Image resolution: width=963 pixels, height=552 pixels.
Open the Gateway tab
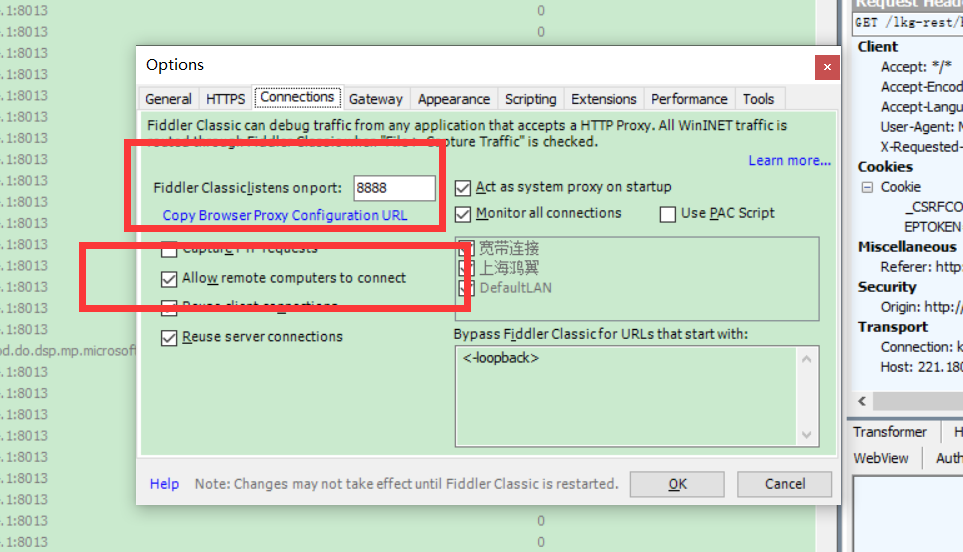375,99
